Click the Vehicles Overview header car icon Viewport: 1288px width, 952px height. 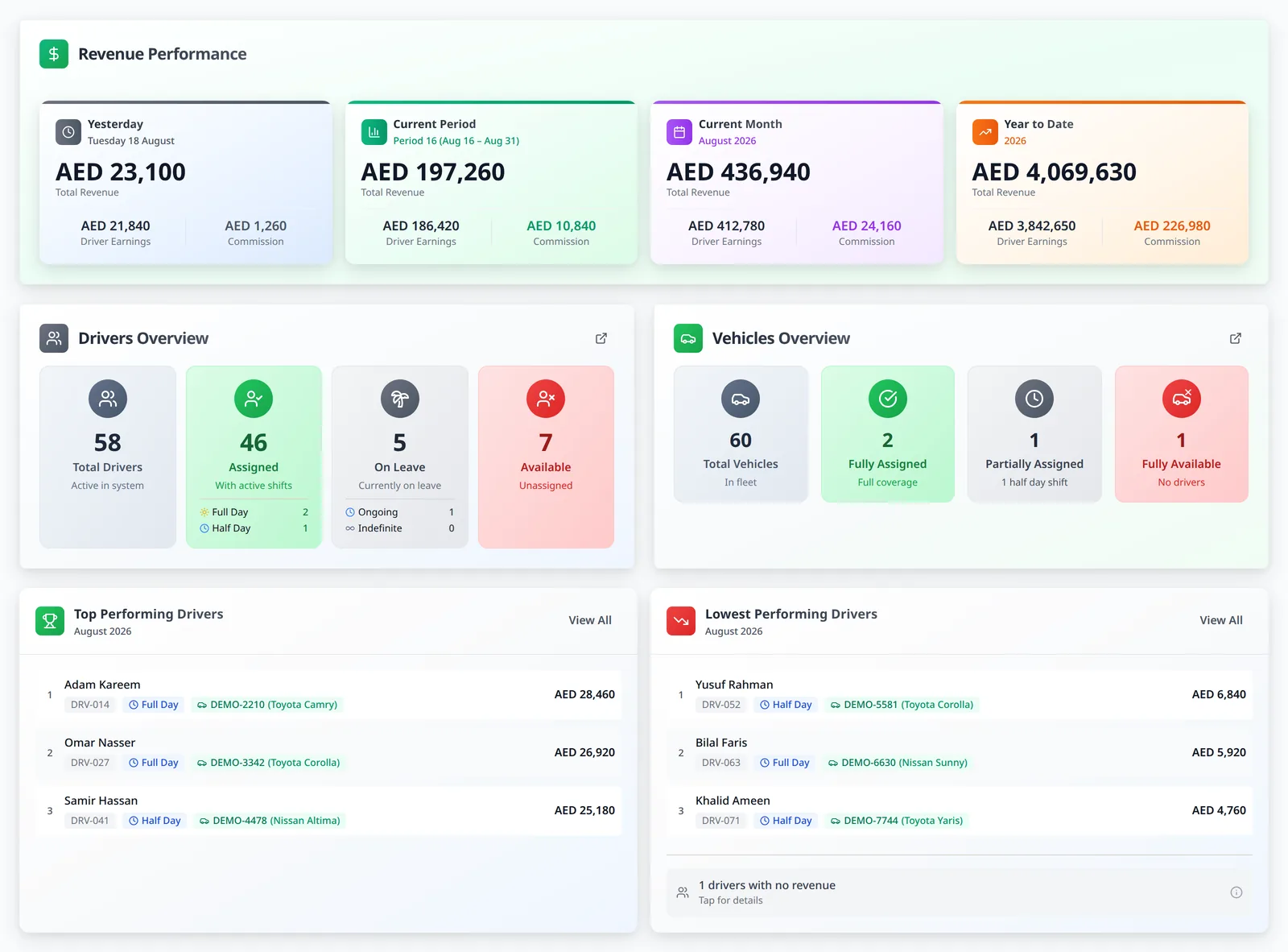(688, 338)
